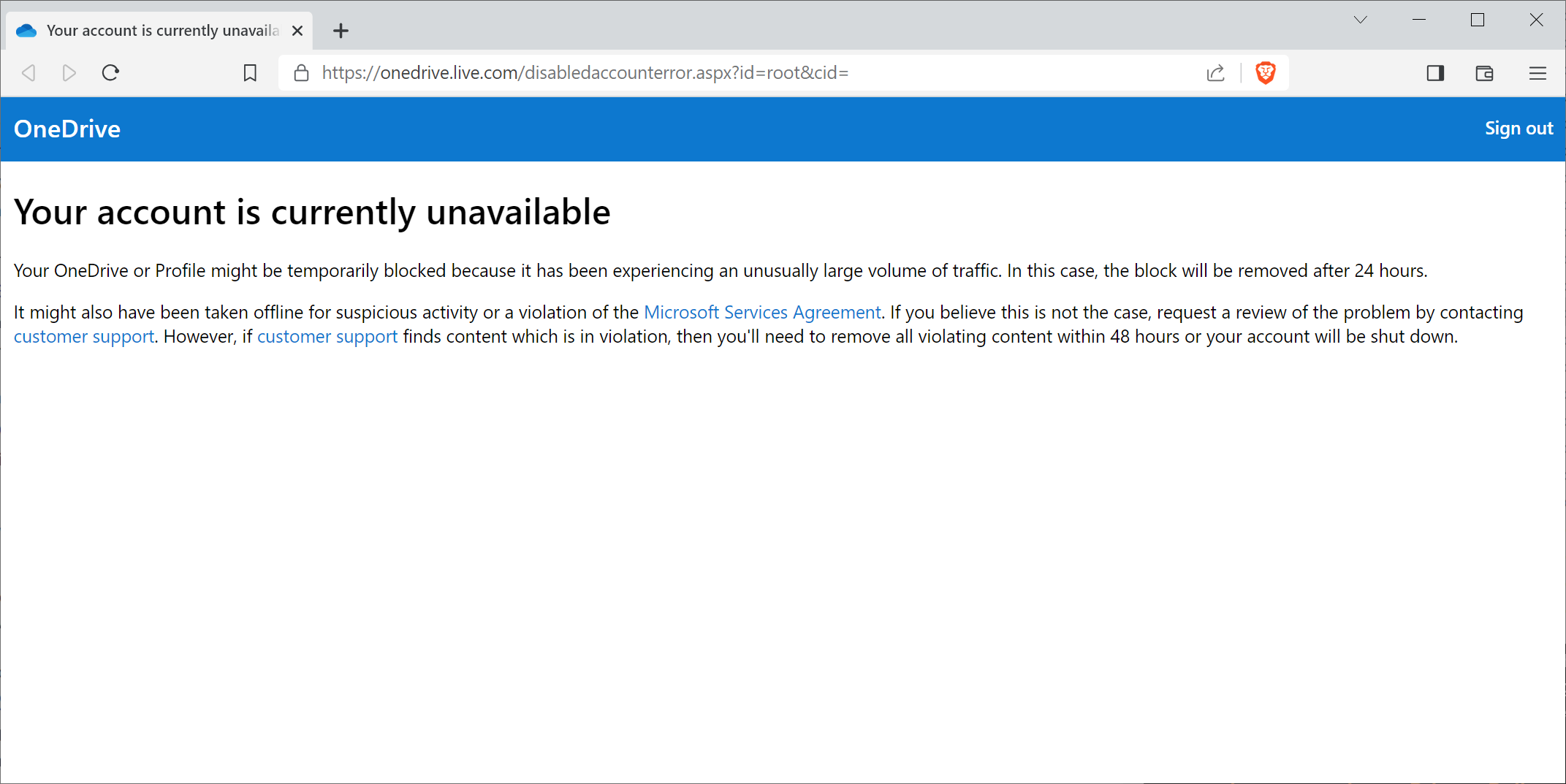Reload the page using the refresh icon

[110, 72]
